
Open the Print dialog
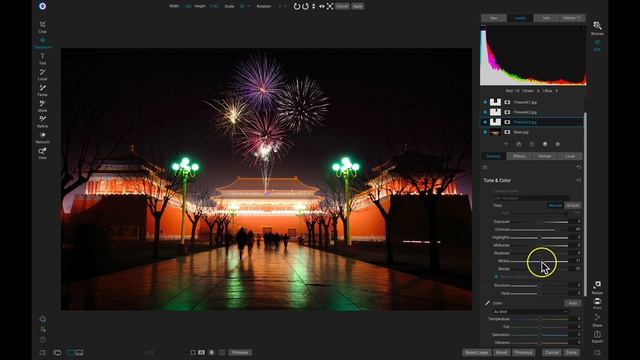(x=597, y=303)
